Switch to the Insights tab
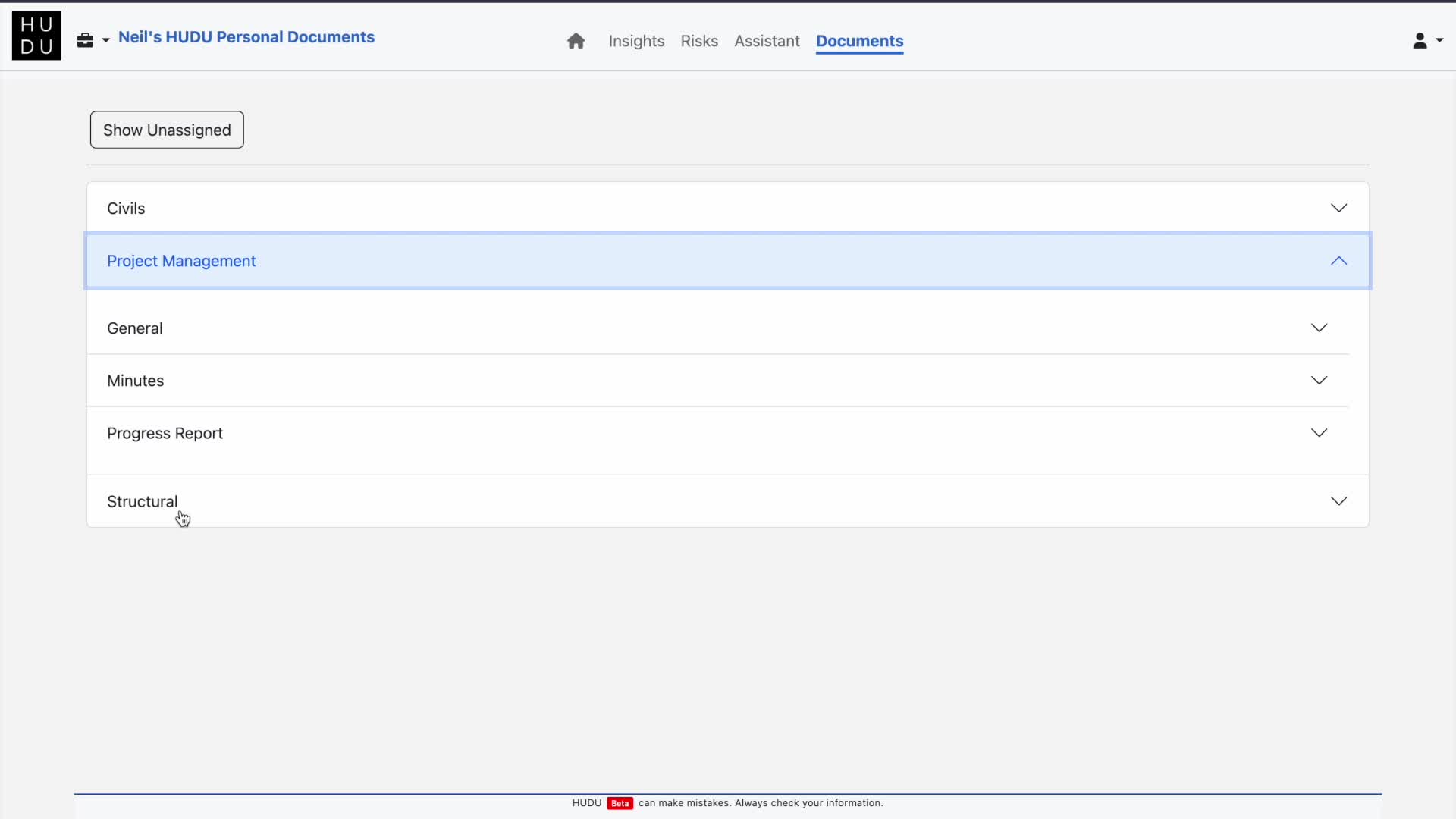Screen dimensions: 1456x819 [636, 41]
